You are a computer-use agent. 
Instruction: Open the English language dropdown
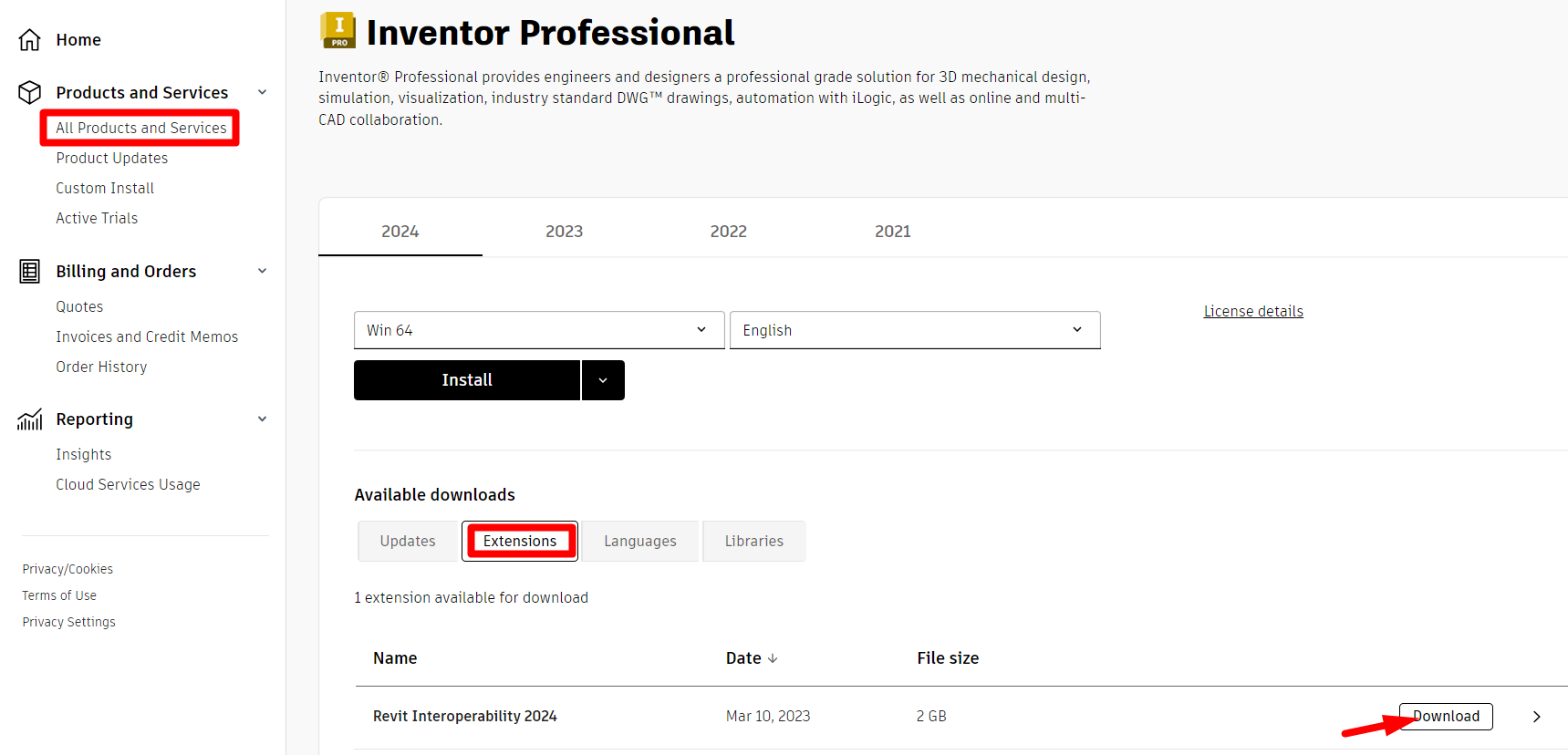tap(915, 330)
